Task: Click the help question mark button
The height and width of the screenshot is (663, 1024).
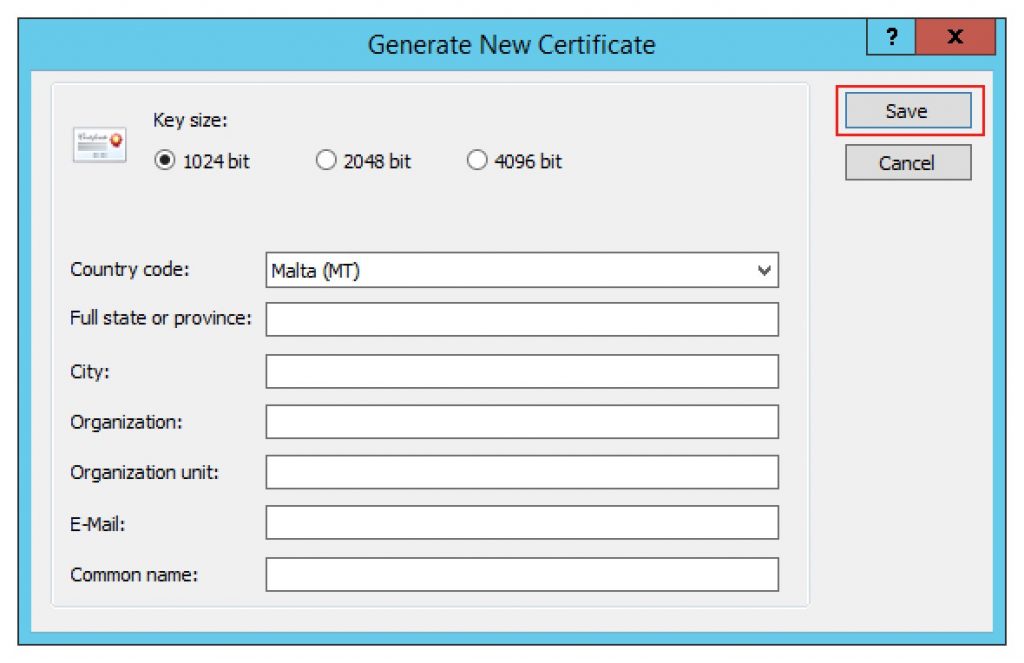Action: 889,37
